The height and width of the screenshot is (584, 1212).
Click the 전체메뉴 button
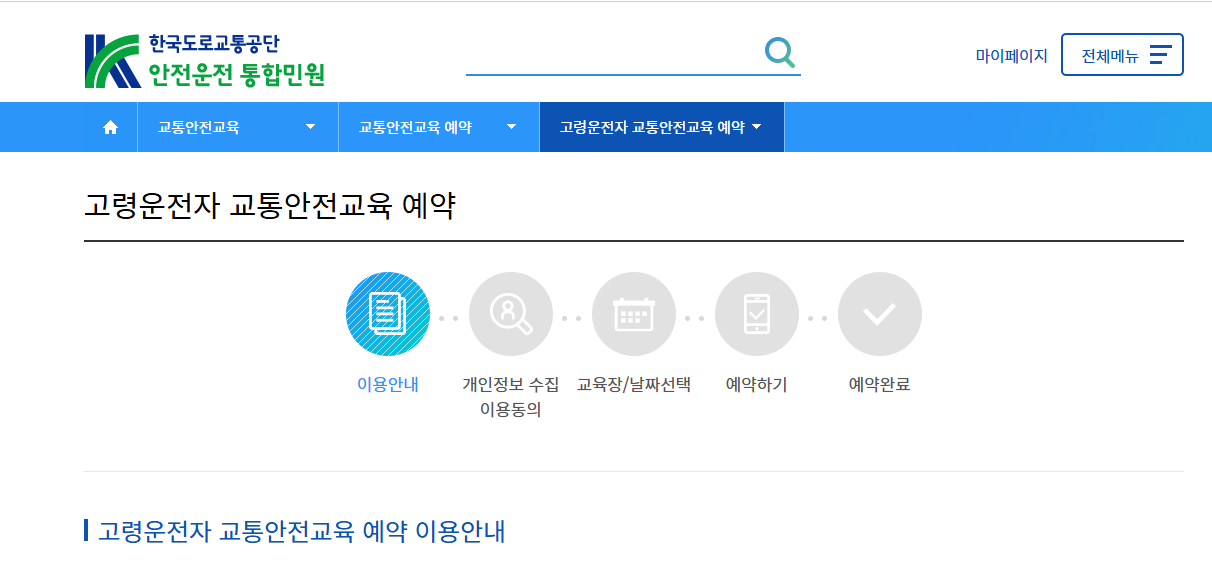tap(1122, 54)
